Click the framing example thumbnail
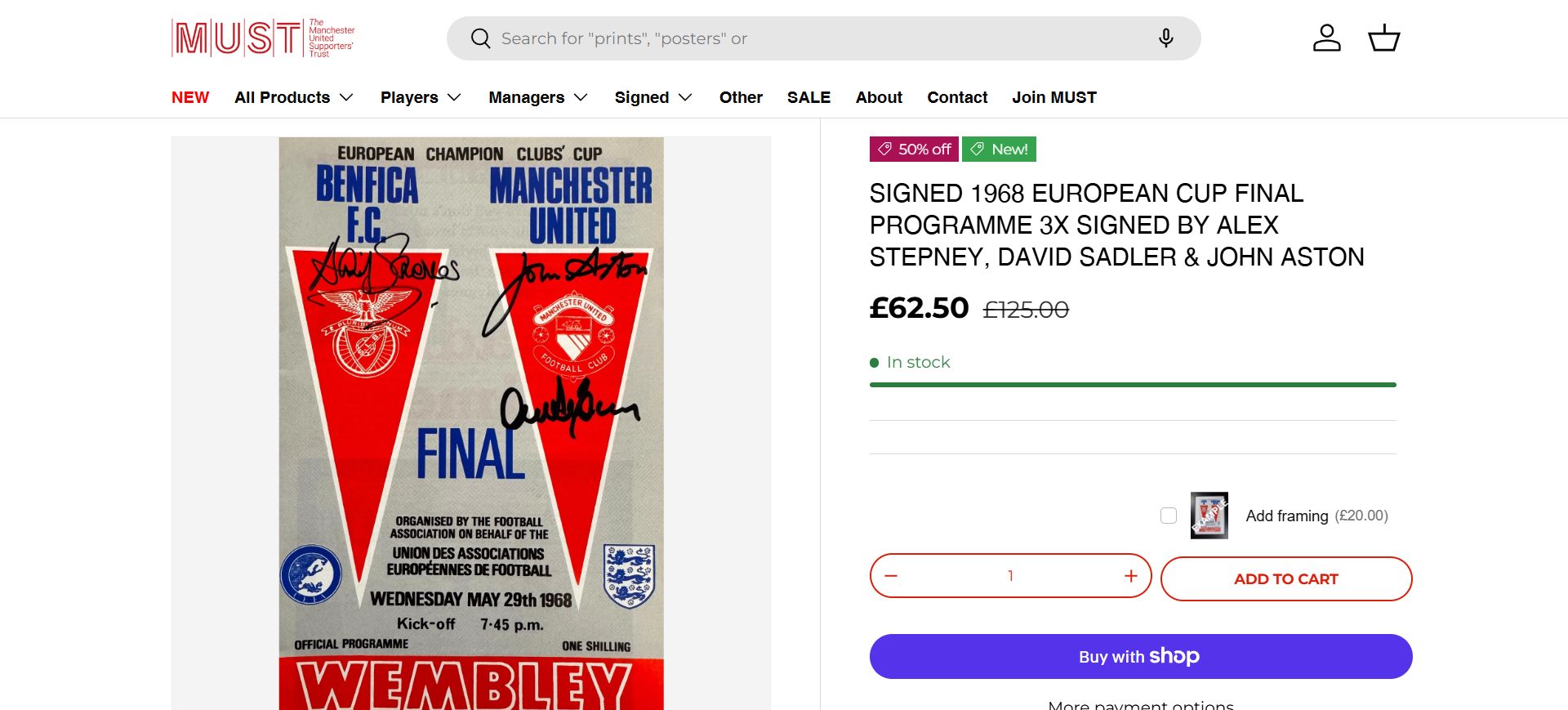This screenshot has height=710, width=1568. coord(1209,516)
